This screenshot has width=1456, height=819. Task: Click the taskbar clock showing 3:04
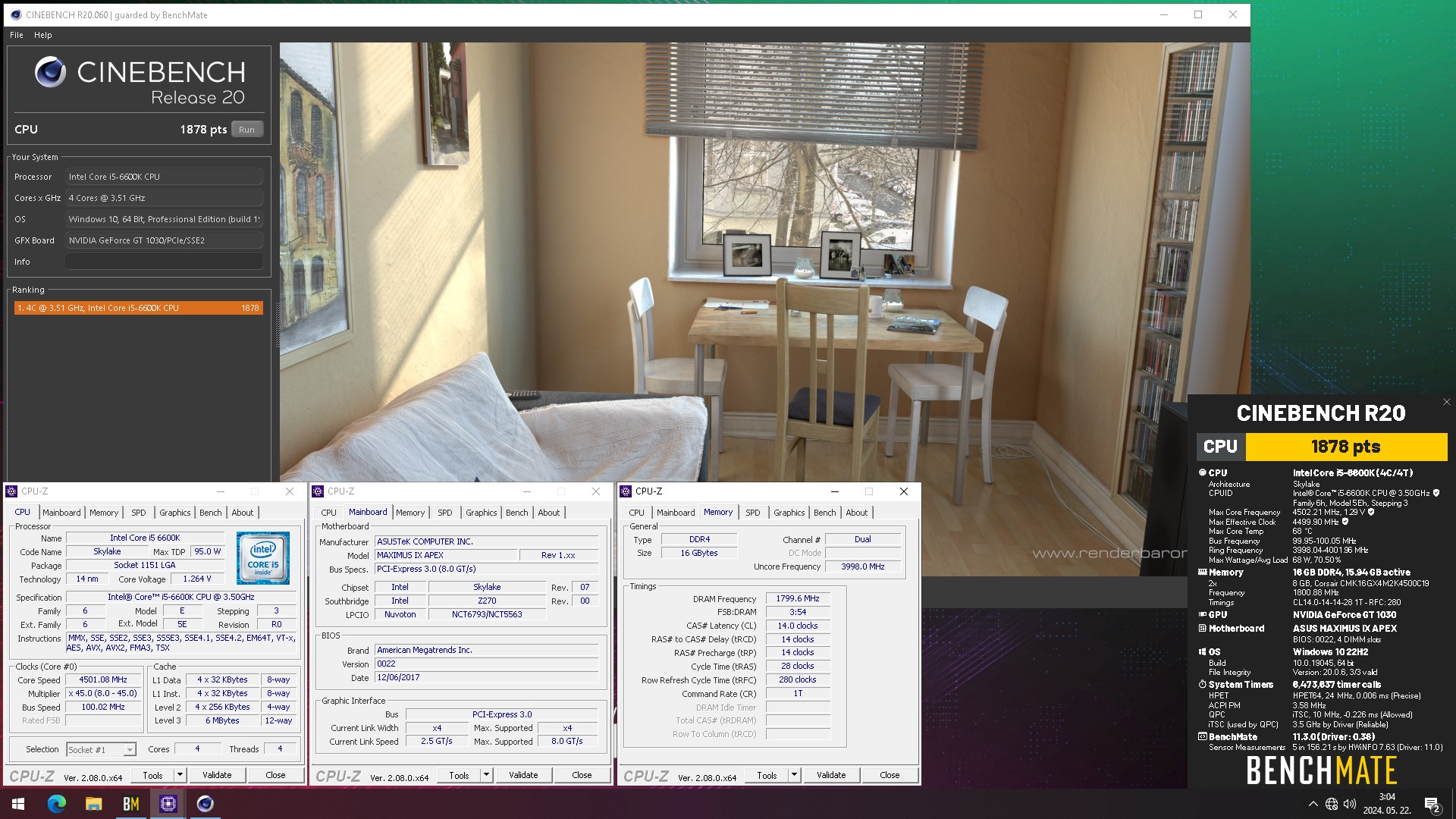1387,804
